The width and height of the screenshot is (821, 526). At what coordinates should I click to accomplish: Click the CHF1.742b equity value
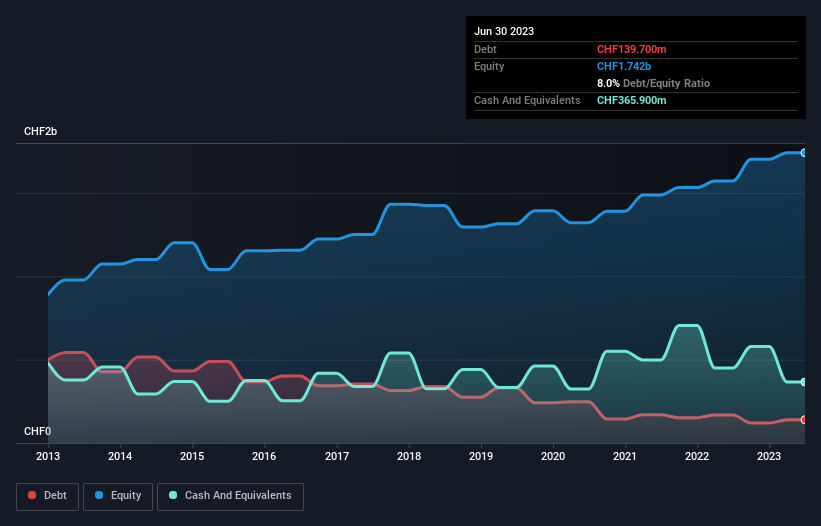point(624,66)
